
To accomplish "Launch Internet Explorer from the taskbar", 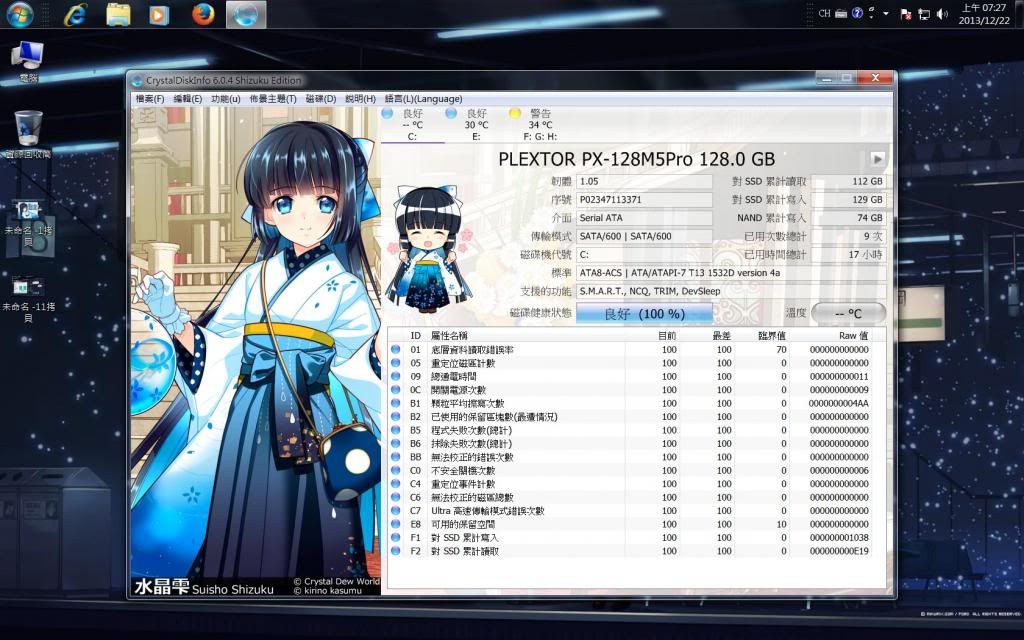I will (76, 14).
